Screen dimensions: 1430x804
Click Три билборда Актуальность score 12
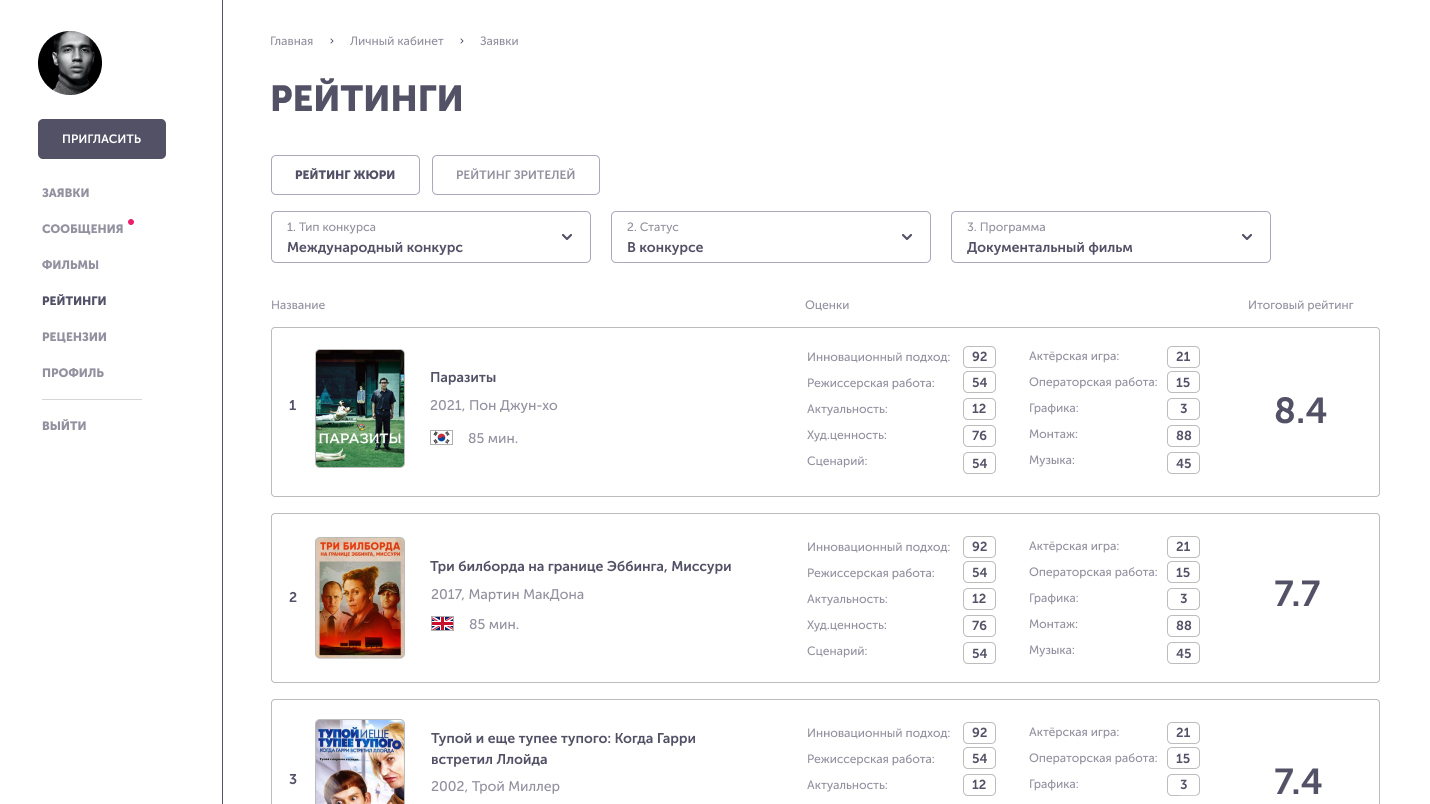tap(979, 599)
